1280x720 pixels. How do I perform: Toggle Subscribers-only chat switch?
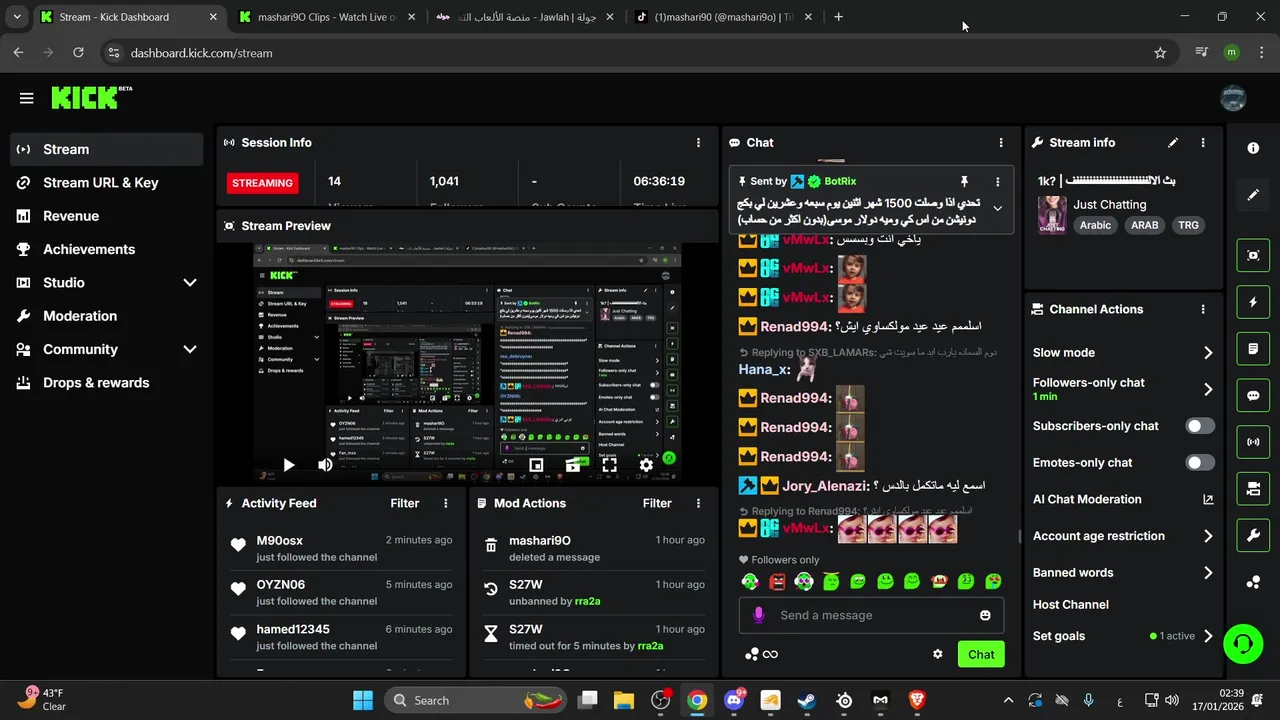click(x=1200, y=426)
